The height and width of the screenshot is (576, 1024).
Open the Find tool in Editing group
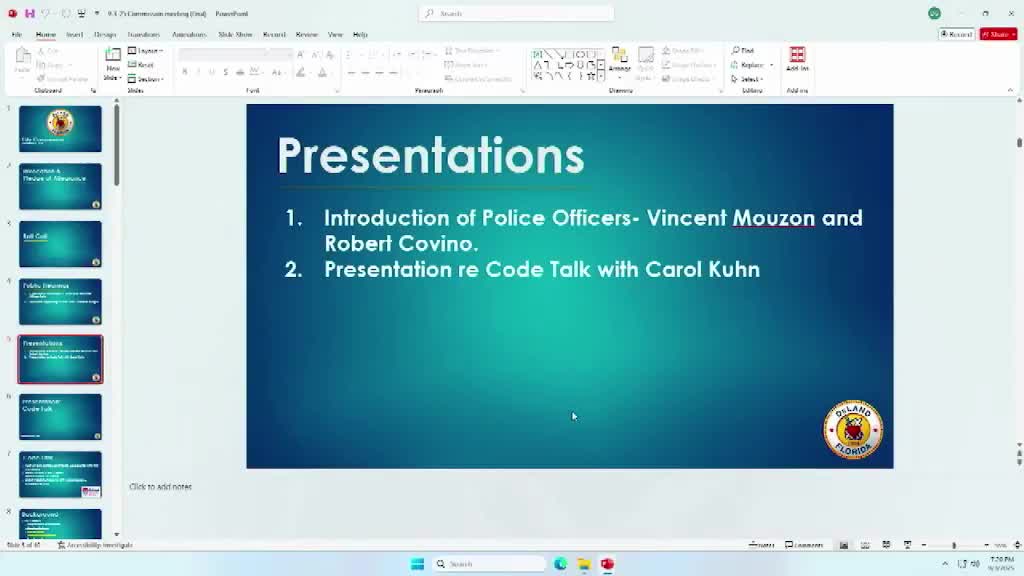[x=745, y=51]
